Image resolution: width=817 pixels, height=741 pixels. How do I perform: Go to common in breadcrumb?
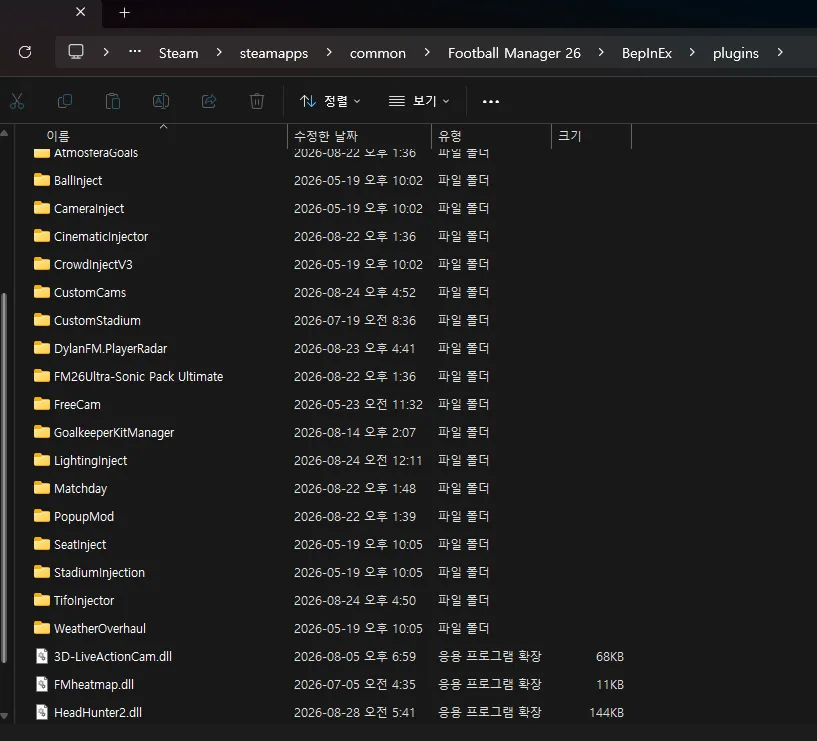[x=378, y=53]
